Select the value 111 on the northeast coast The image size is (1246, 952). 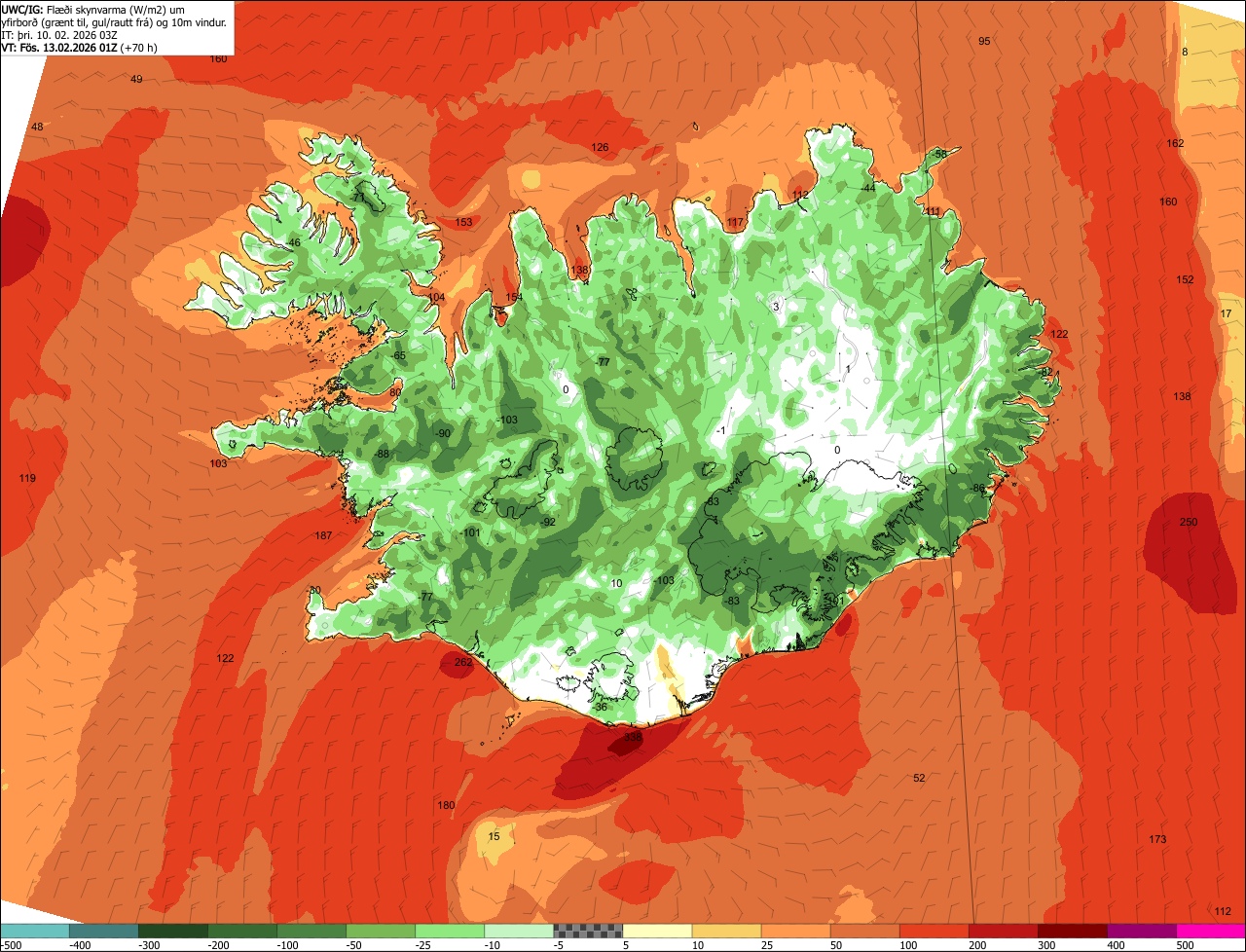pos(933,211)
